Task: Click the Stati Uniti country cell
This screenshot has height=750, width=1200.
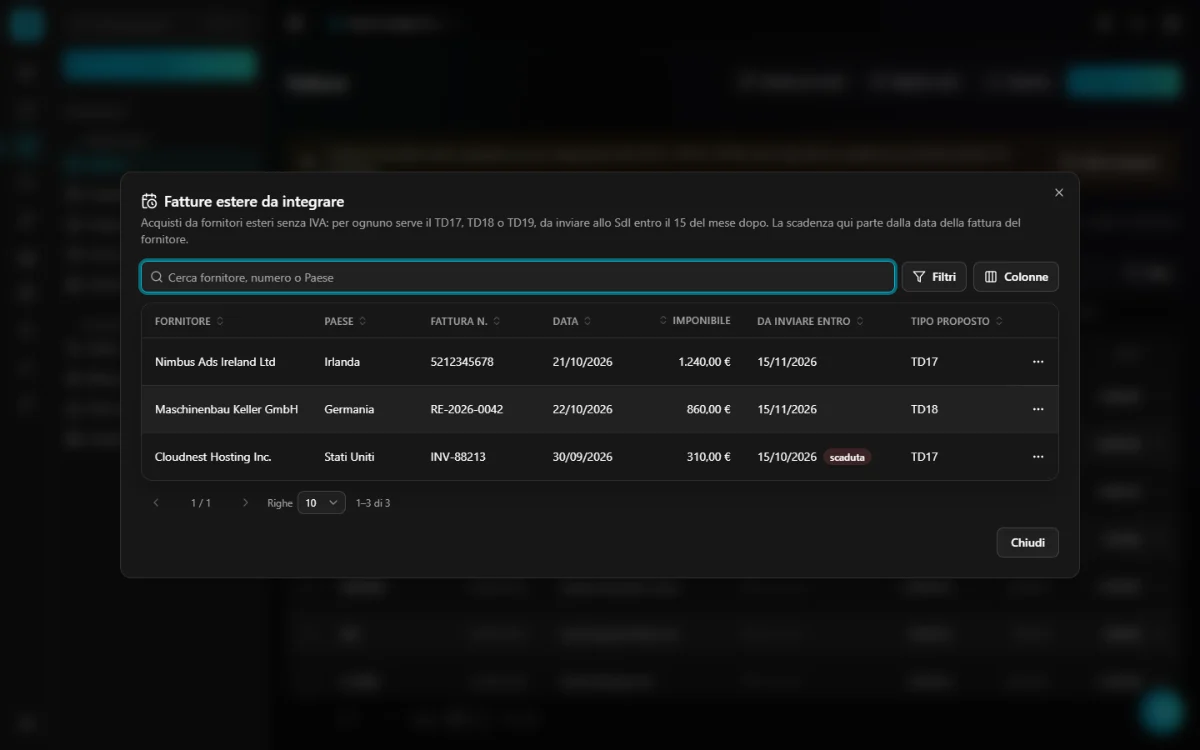Action: click(x=349, y=457)
